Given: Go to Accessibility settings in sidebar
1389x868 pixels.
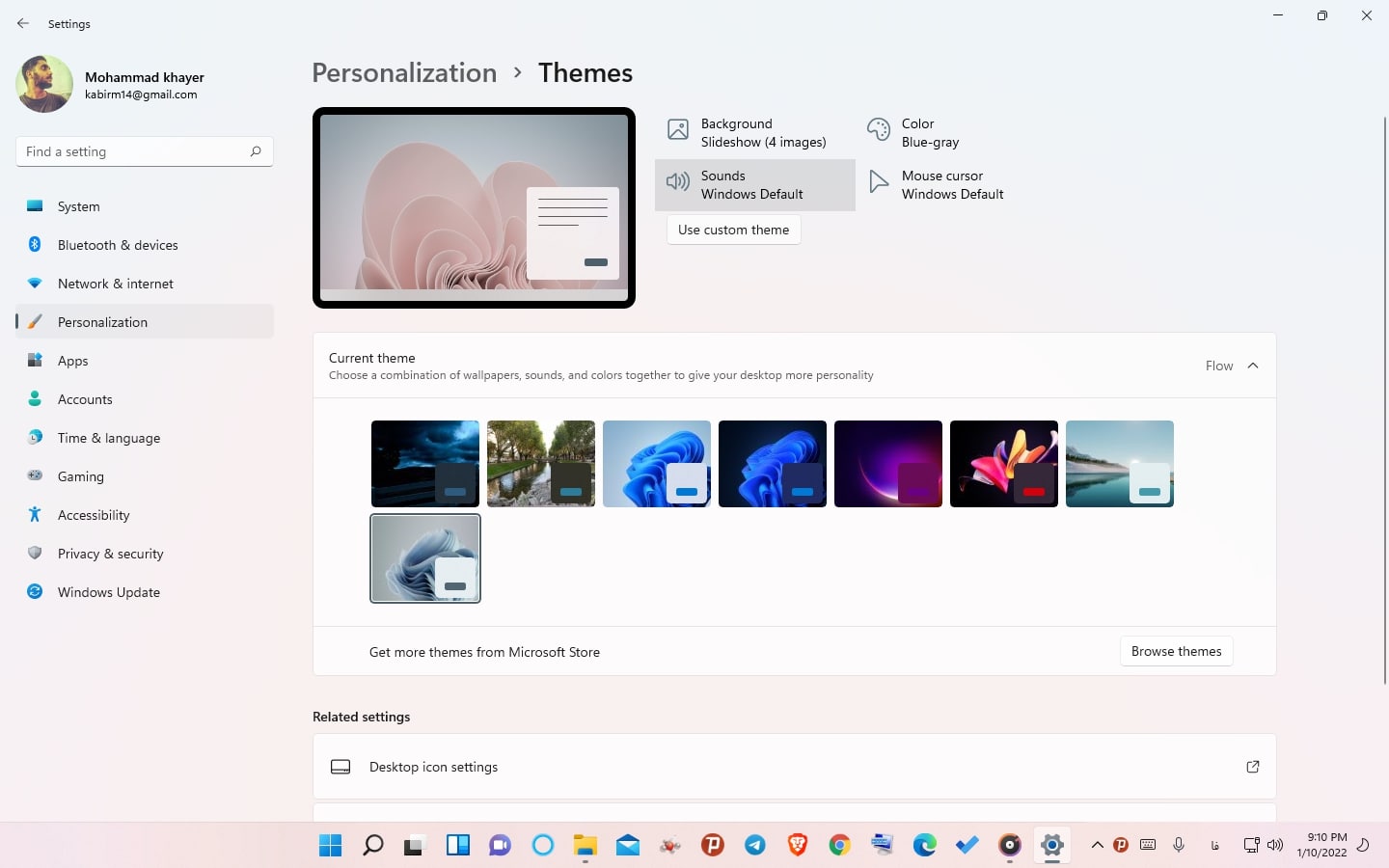Looking at the screenshot, I should pos(94,515).
